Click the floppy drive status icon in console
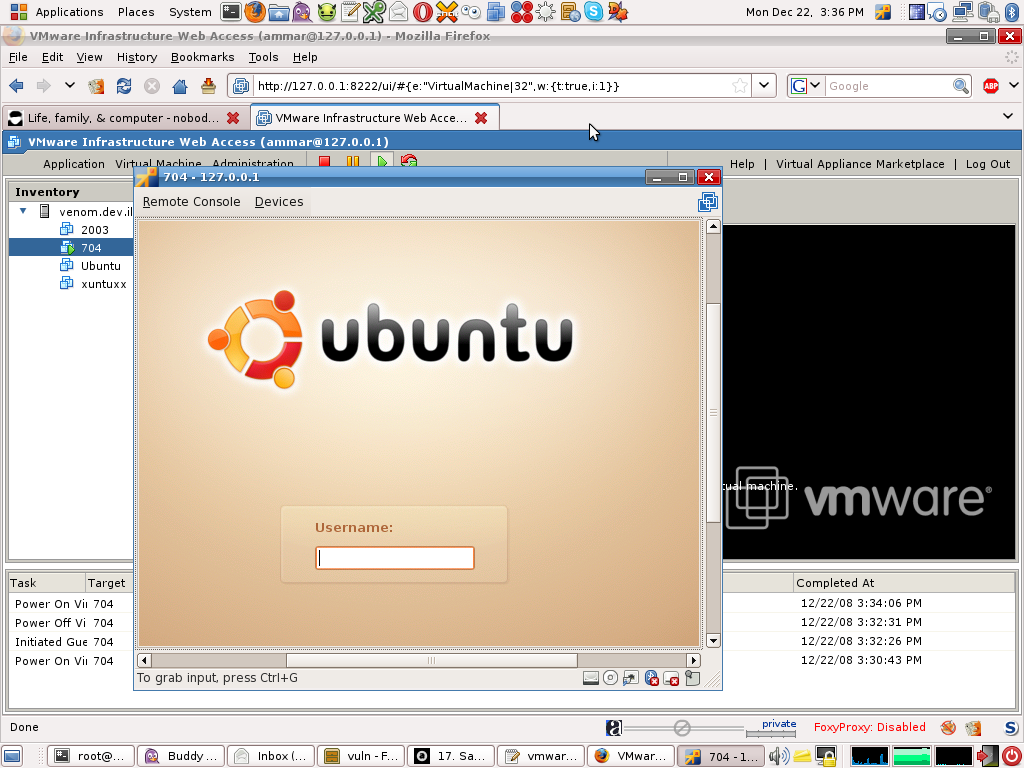 coord(590,679)
